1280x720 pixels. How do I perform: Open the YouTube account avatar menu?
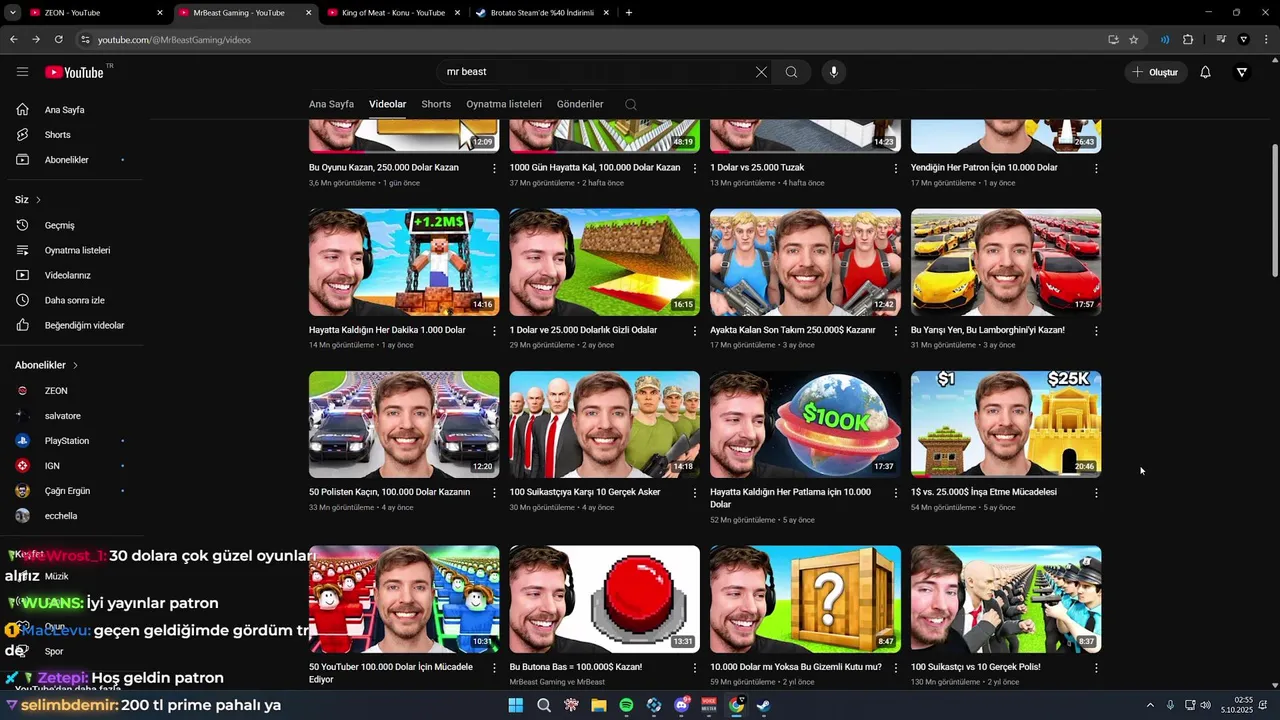1241,72
